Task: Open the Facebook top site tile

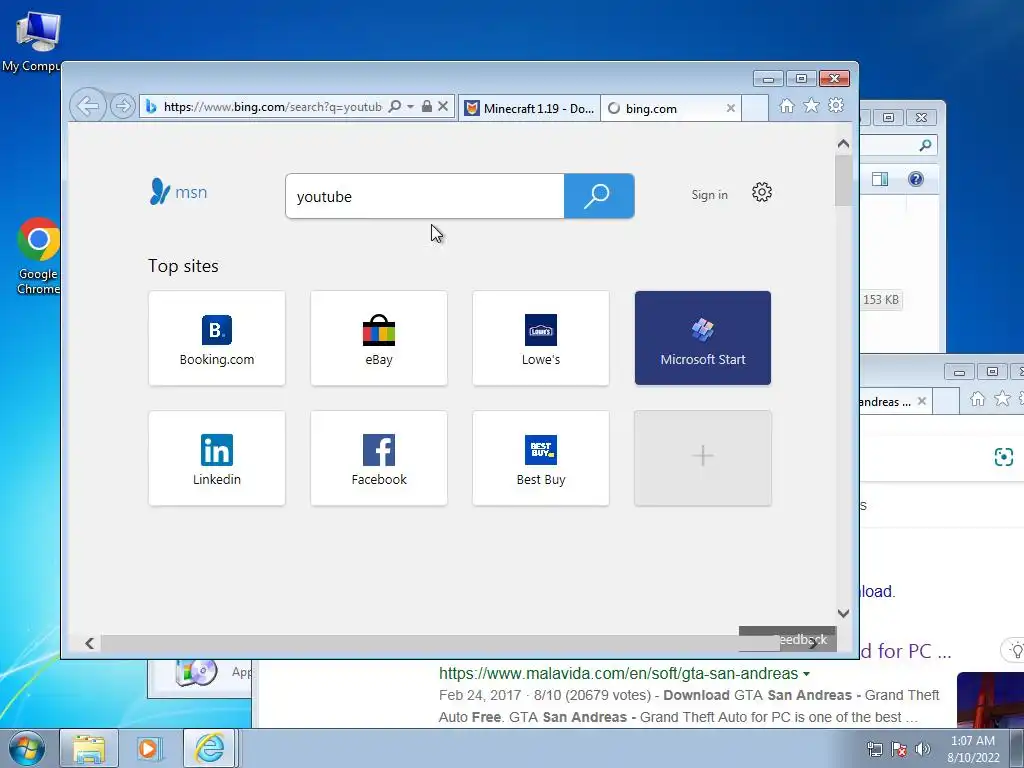Action: pyautogui.click(x=379, y=458)
